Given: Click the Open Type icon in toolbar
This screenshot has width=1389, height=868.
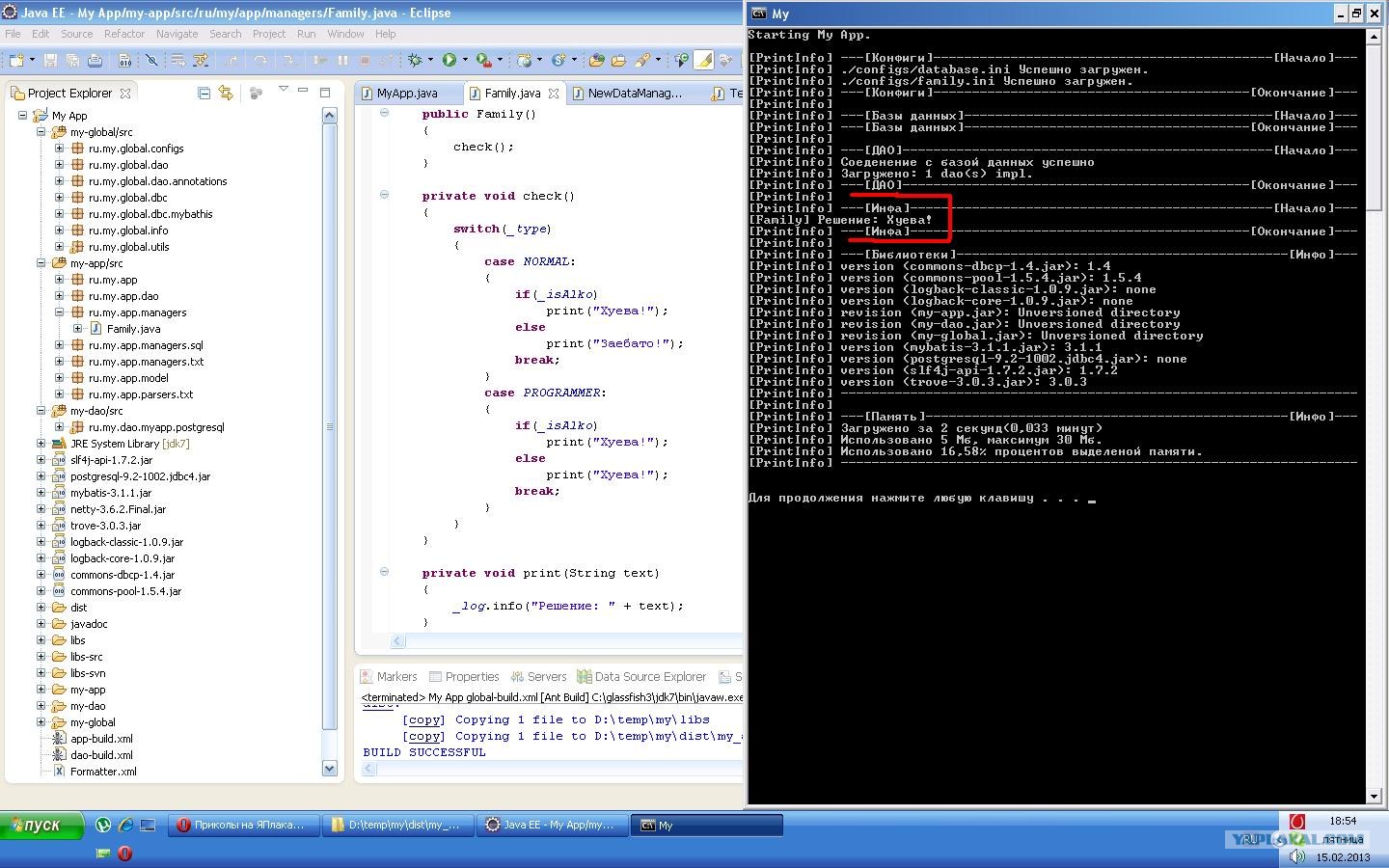Looking at the screenshot, I should pyautogui.click(x=596, y=60).
